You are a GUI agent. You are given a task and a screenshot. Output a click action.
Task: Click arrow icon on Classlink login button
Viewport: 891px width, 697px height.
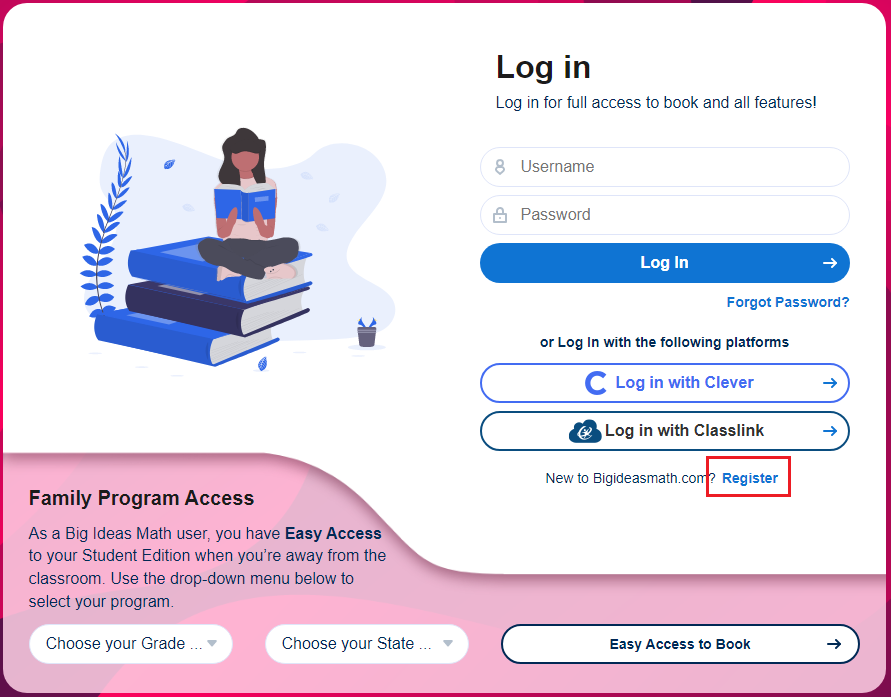tap(830, 431)
